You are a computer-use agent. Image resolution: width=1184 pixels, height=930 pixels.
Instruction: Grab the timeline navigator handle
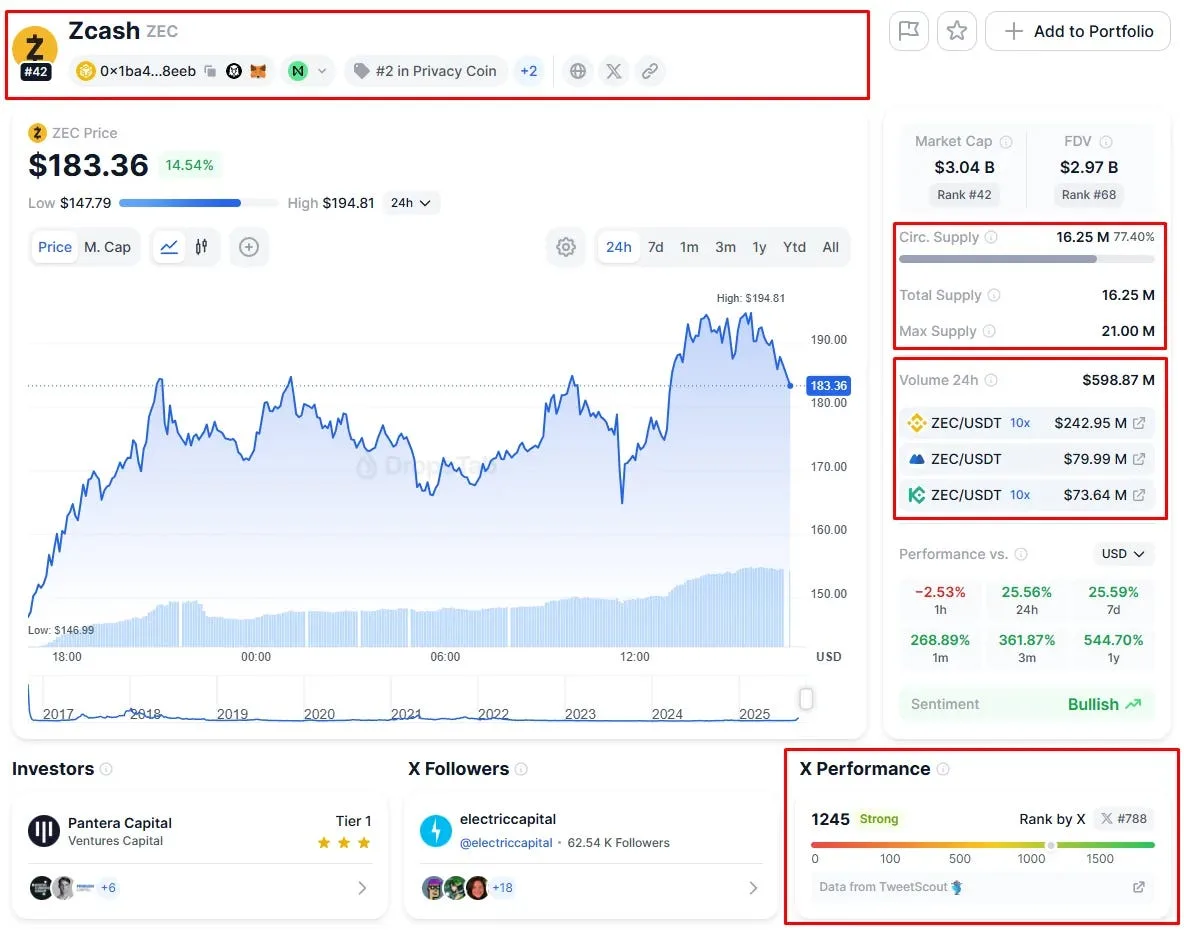tap(806, 699)
